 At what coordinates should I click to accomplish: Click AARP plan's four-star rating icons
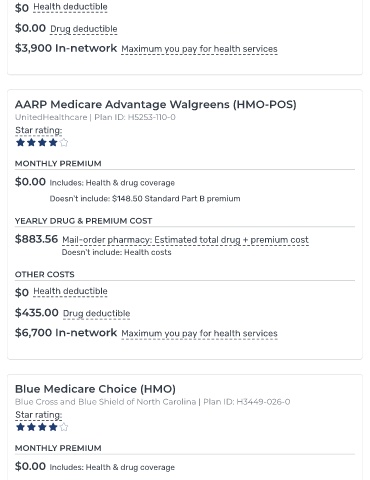42,143
